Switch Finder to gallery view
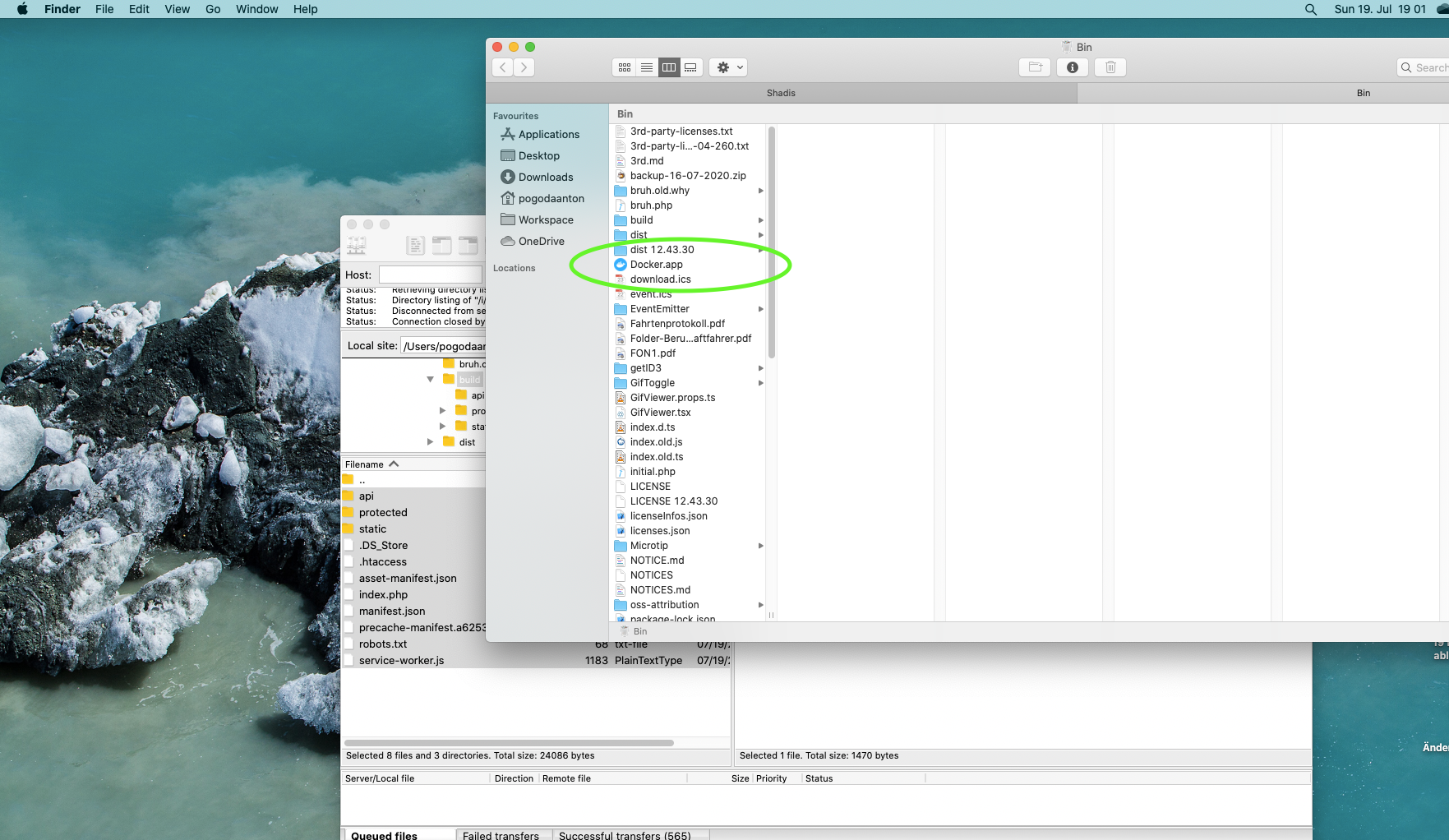 [x=691, y=67]
